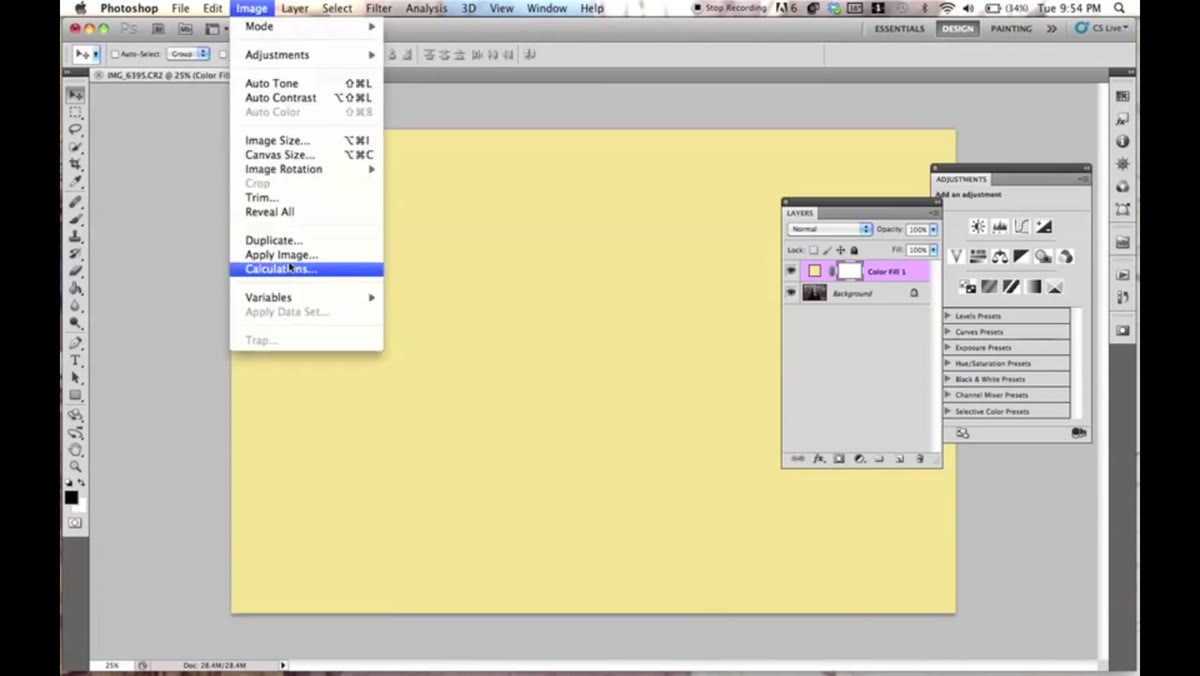Add a Photo Filter adjustment
Screen dimensions: 1200x676
click(x=1043, y=257)
